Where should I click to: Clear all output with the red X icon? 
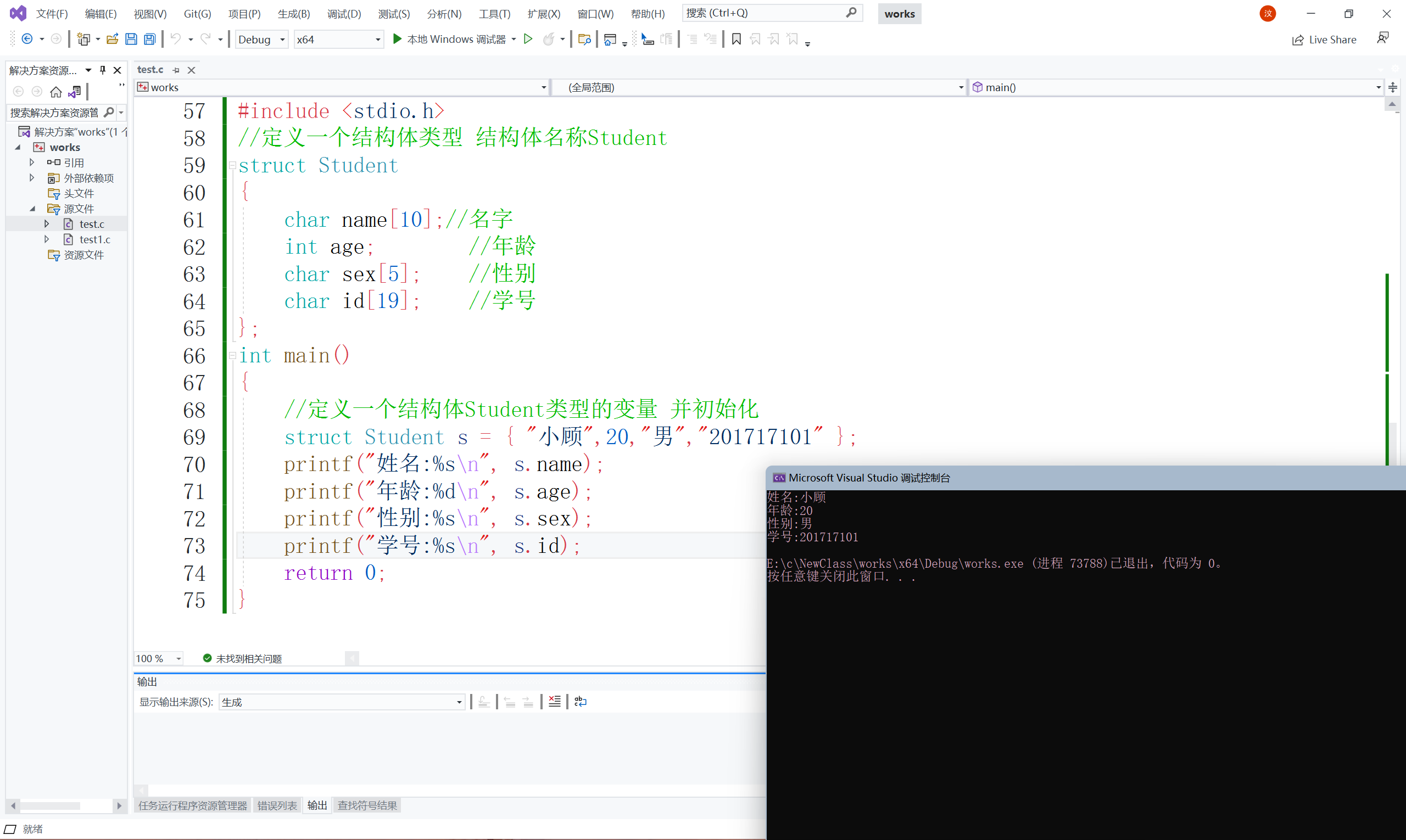pyautogui.click(x=554, y=701)
